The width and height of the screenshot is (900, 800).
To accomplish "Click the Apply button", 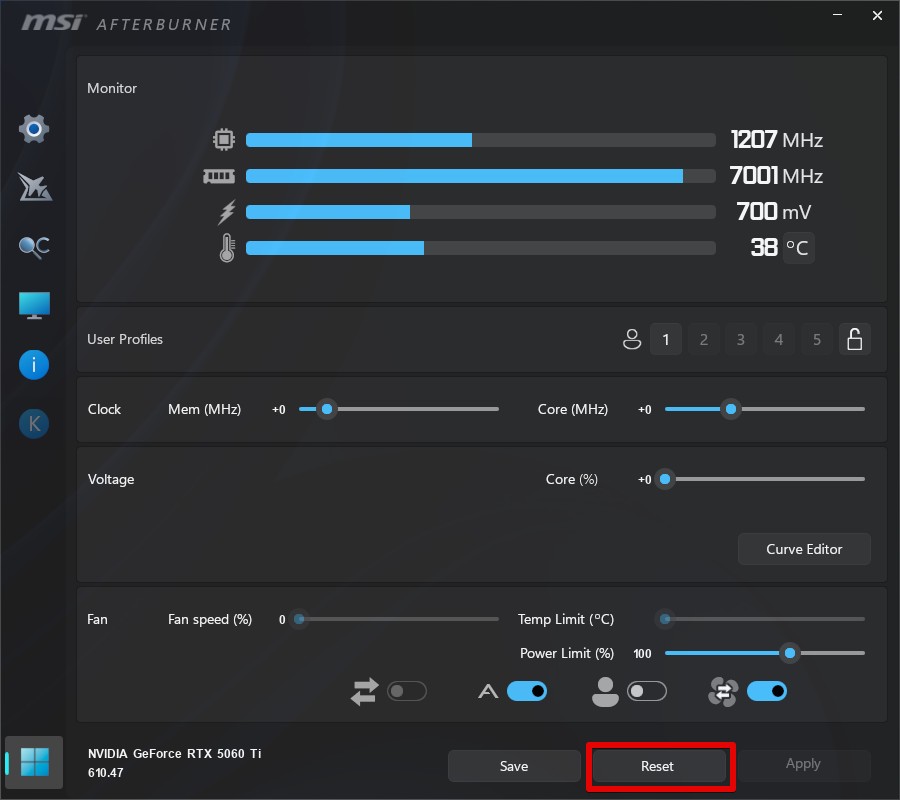I will click(x=803, y=764).
